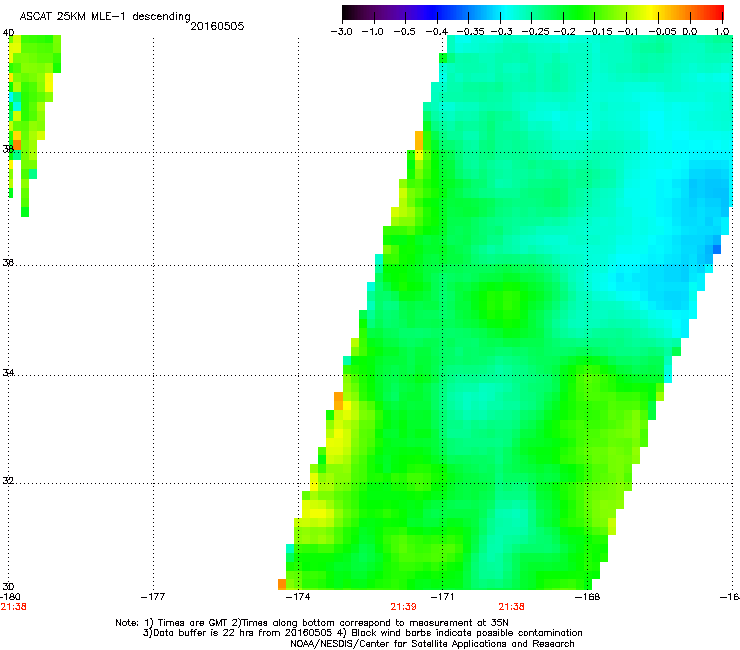Screen dimensions: 740x650
Task: Click the latitude label '40'
Action: coord(8,33)
